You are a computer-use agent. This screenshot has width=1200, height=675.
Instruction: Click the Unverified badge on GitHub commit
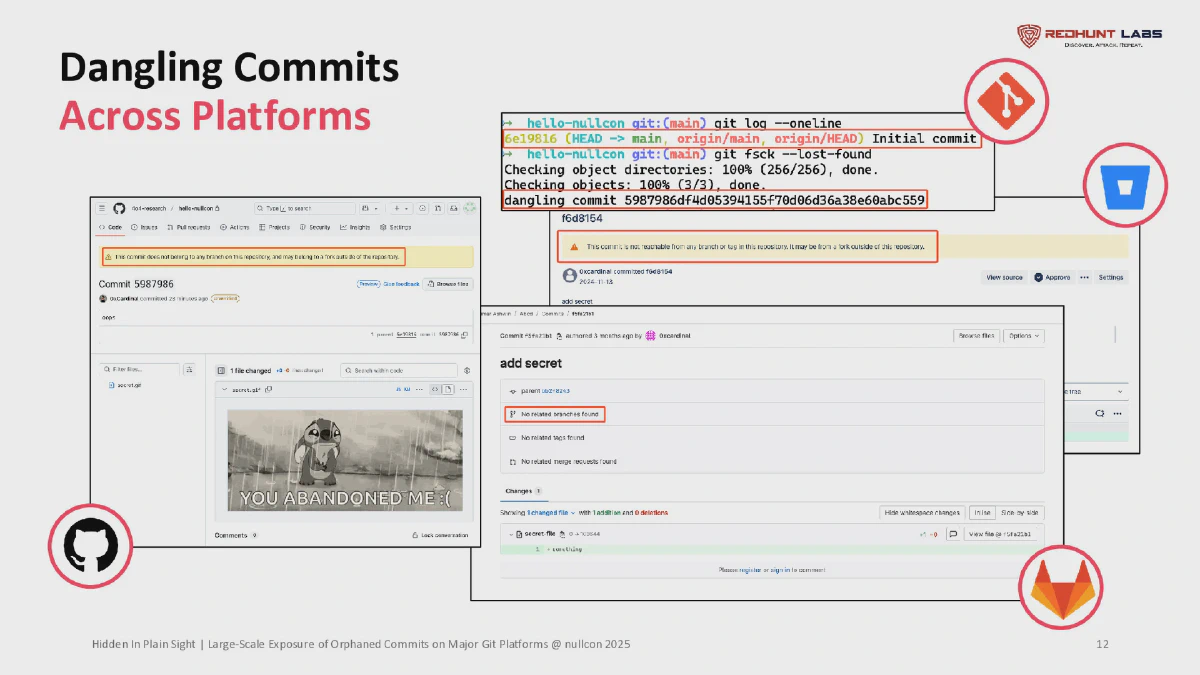point(225,298)
